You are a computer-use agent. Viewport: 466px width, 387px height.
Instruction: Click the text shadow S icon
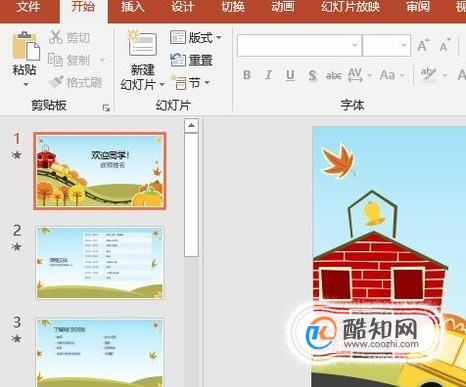(312, 75)
